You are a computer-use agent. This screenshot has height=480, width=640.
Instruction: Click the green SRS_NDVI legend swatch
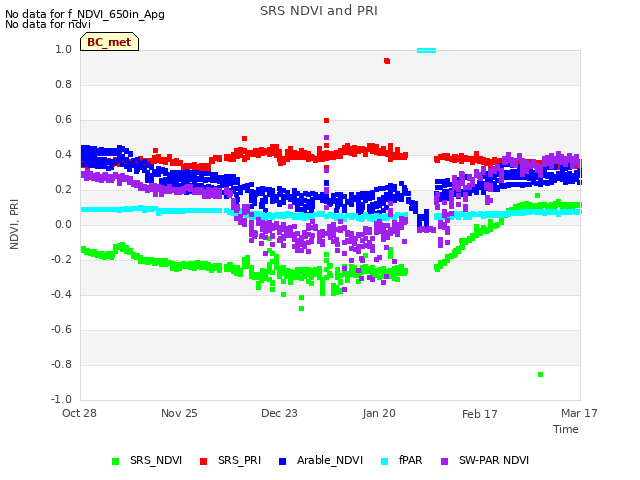point(116,461)
